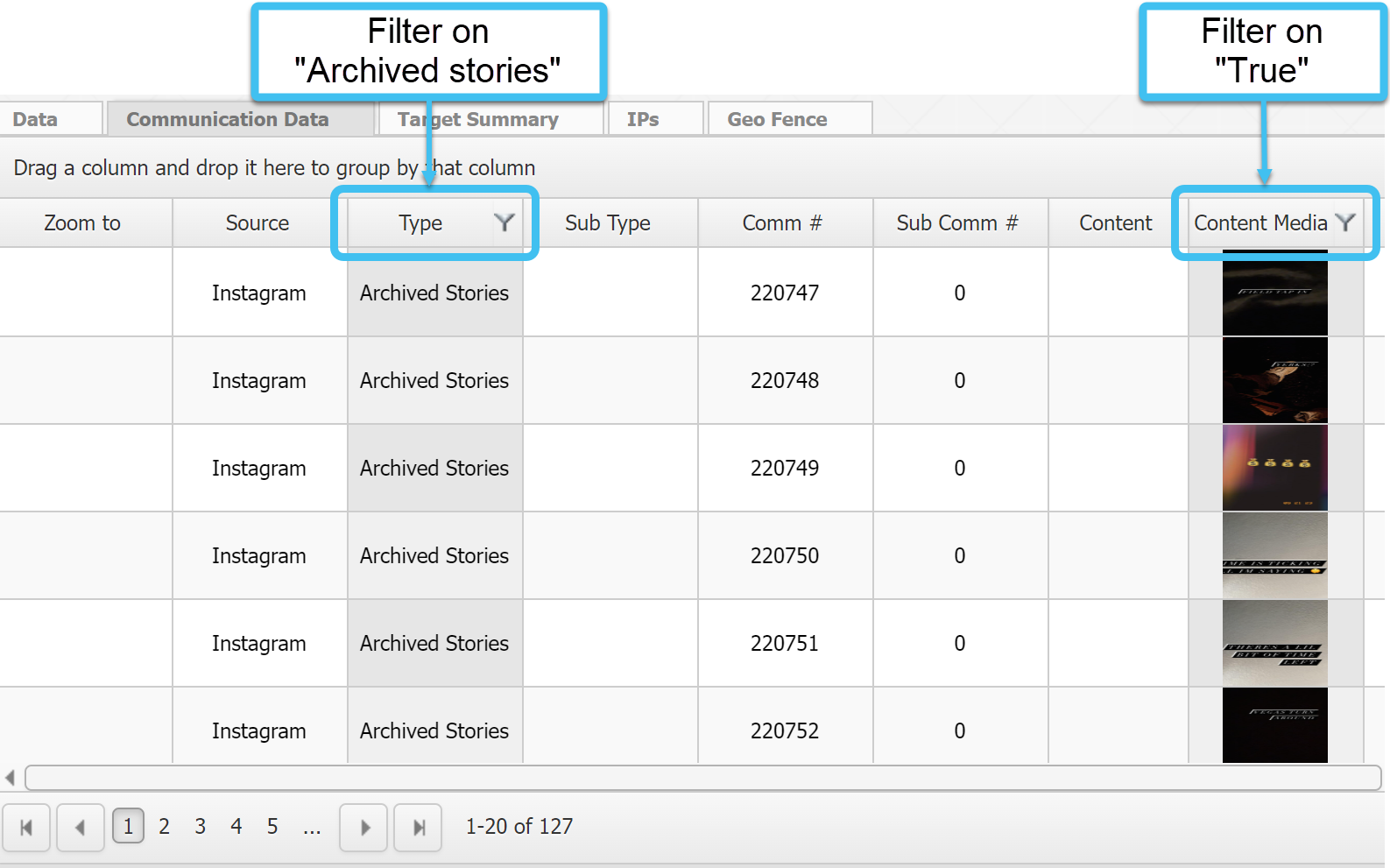This screenshot has width=1390, height=868.
Task: Go to the previous page arrow
Action: click(81, 827)
